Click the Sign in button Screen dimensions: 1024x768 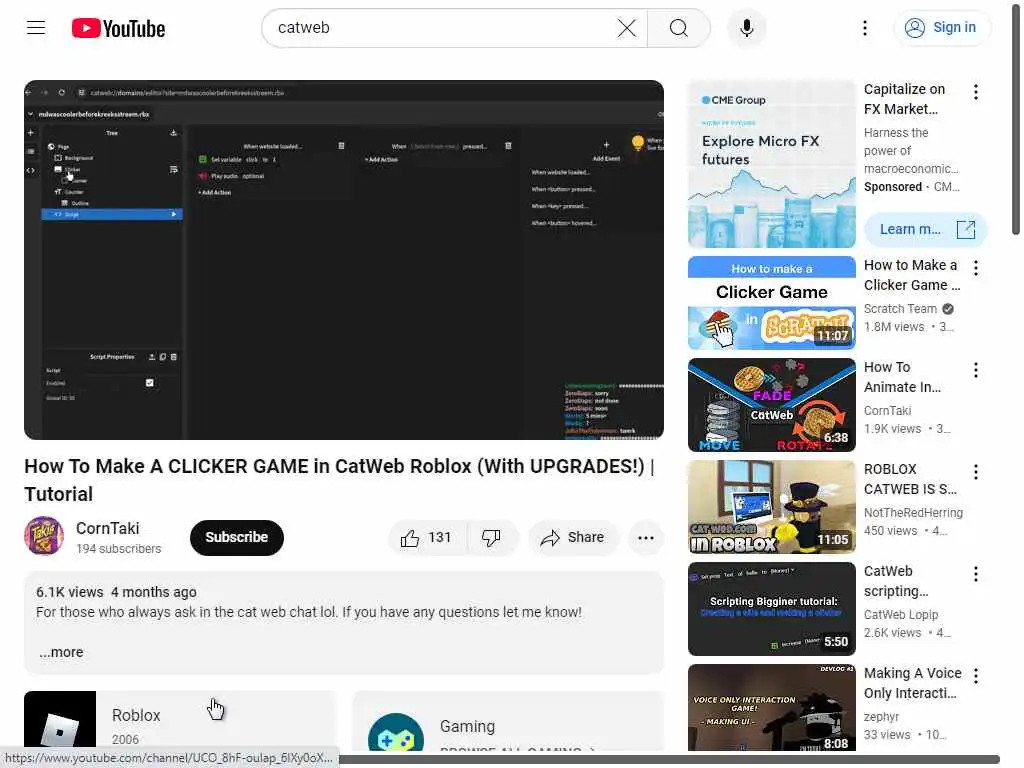[x=941, y=27]
